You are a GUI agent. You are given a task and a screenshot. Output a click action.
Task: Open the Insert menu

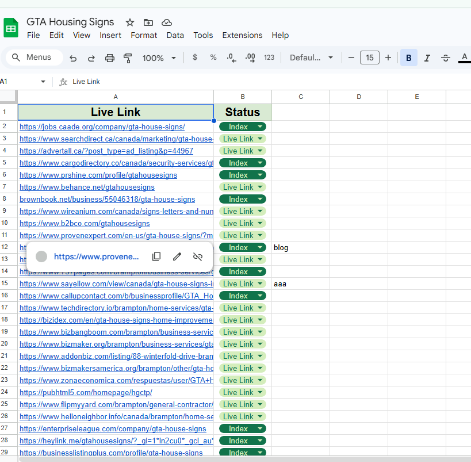point(110,35)
